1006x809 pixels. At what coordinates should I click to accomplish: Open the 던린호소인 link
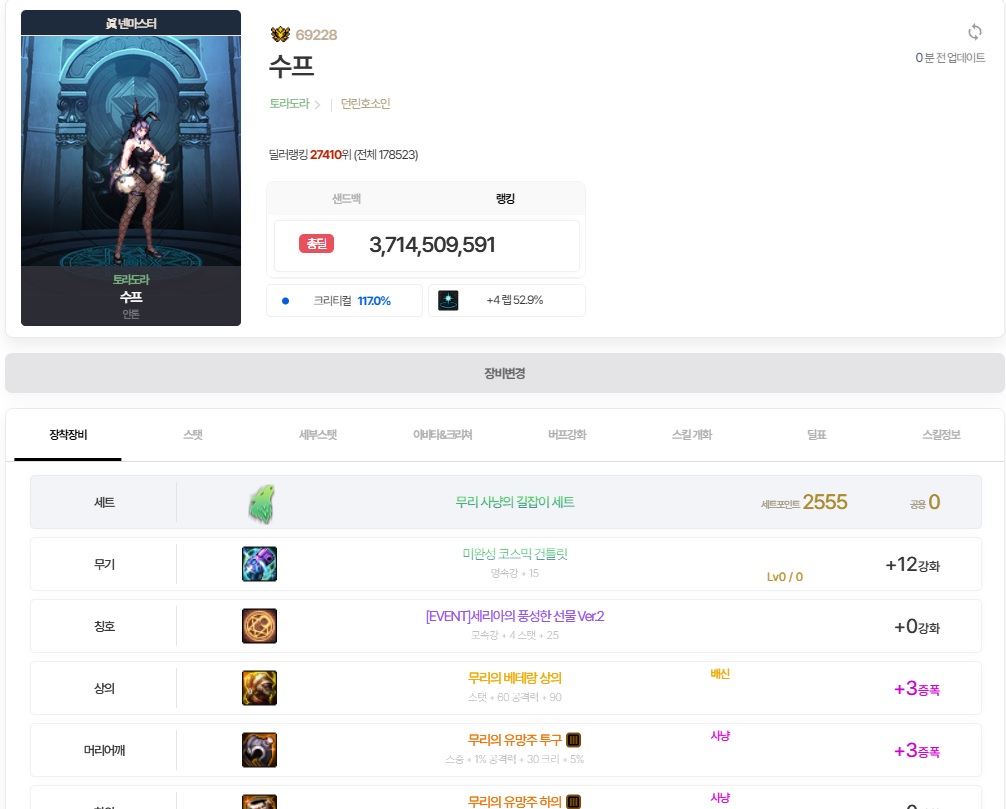pos(365,103)
